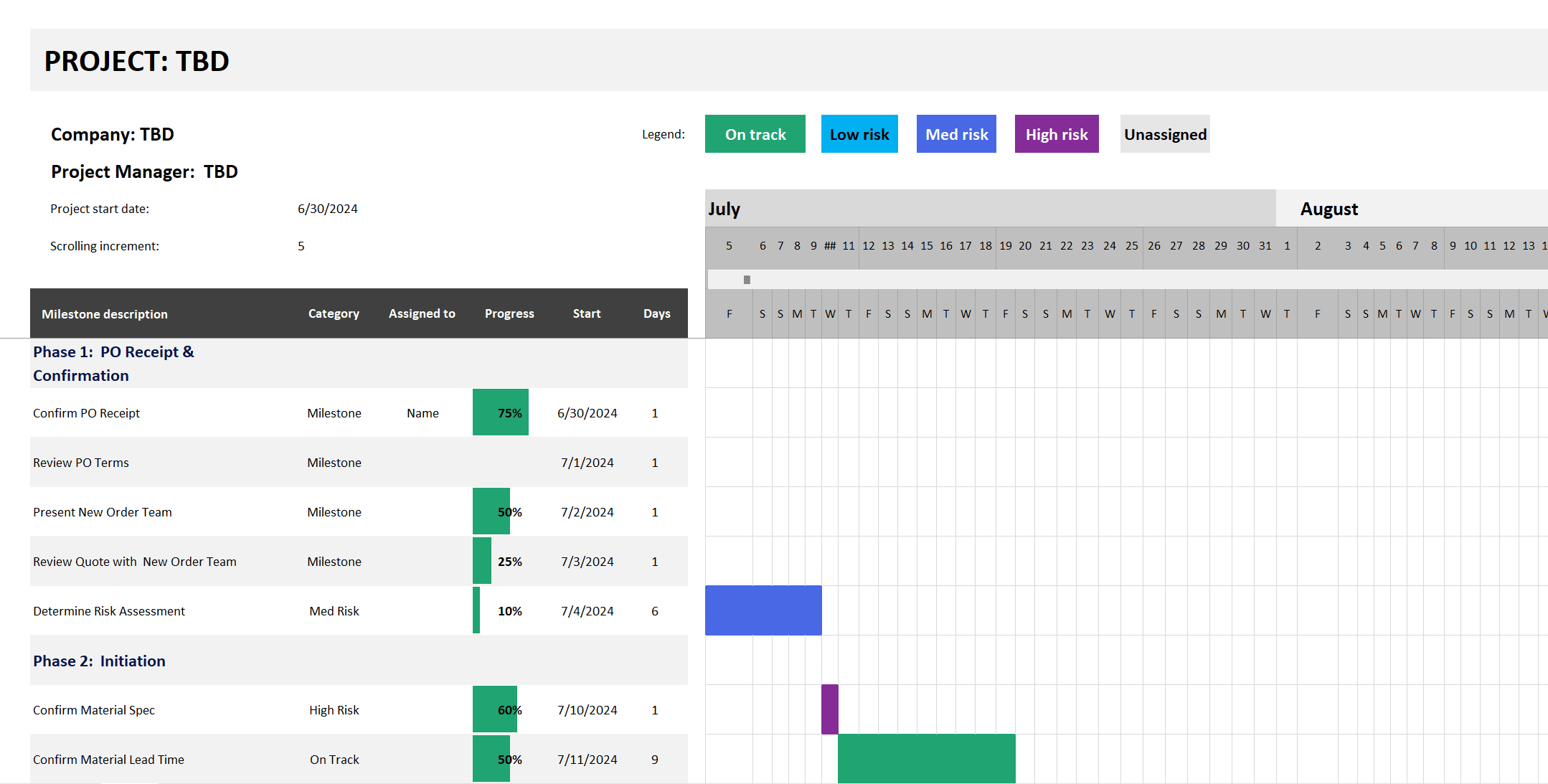
Task: Click the On Track category cell
Action: click(334, 760)
